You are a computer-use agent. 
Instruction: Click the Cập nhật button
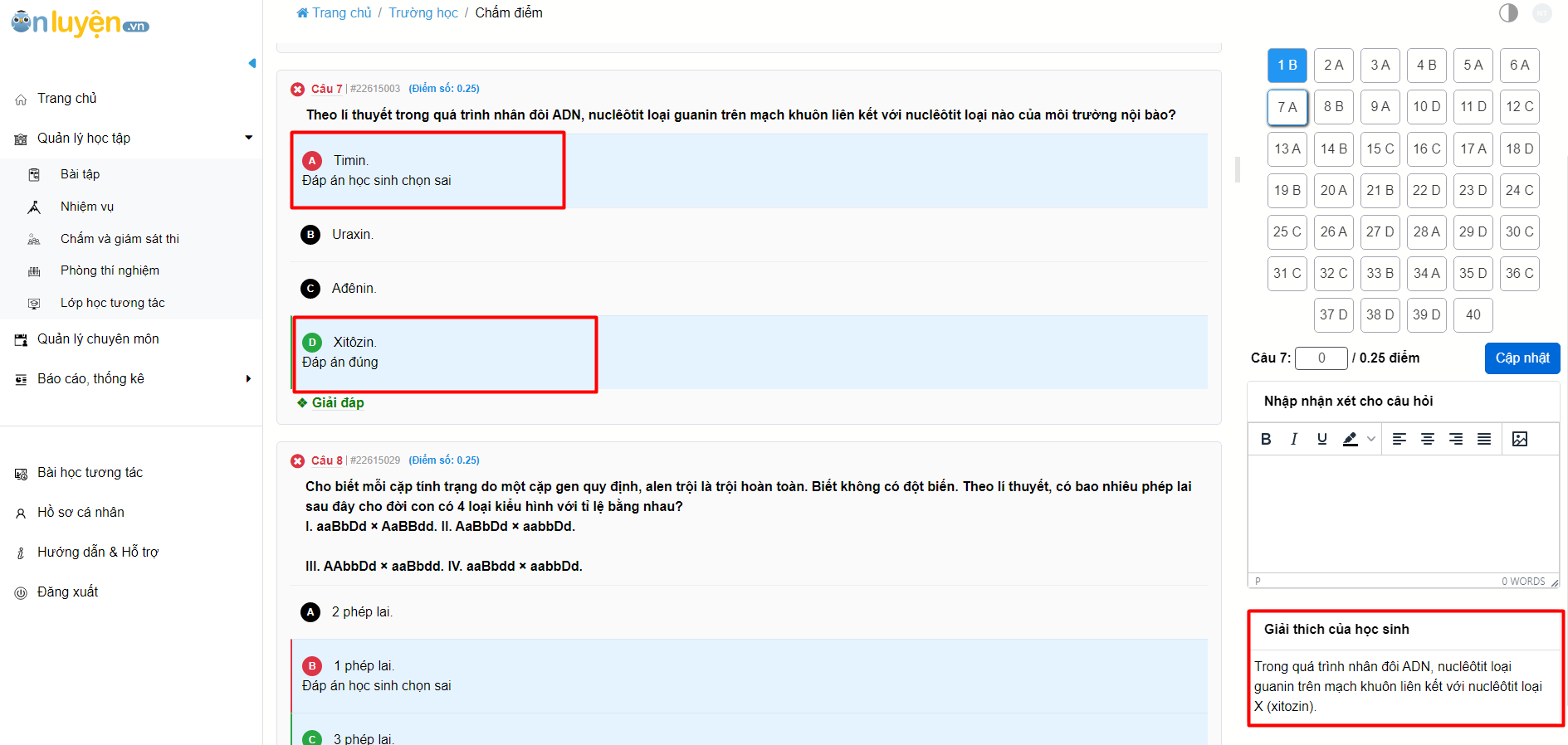[x=1522, y=358]
